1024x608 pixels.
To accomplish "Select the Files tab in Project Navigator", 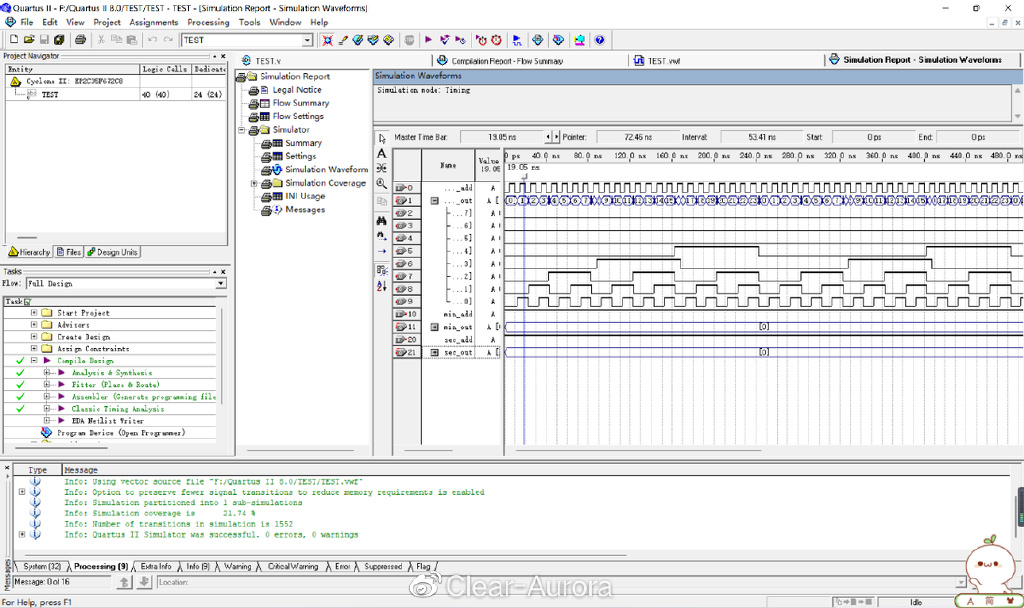I will (x=69, y=252).
